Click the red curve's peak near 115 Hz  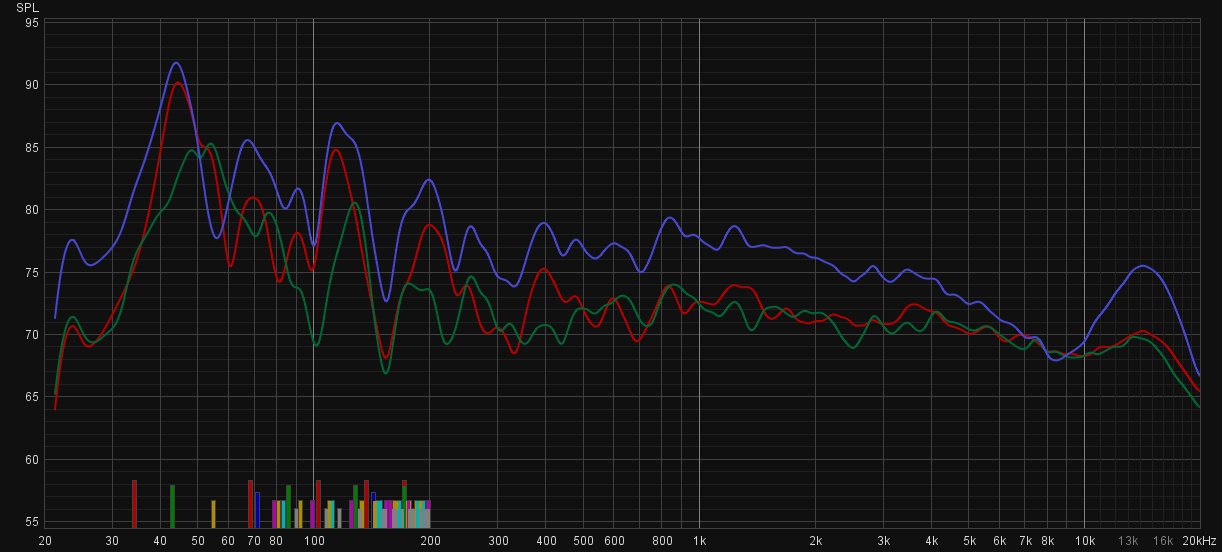(336, 150)
